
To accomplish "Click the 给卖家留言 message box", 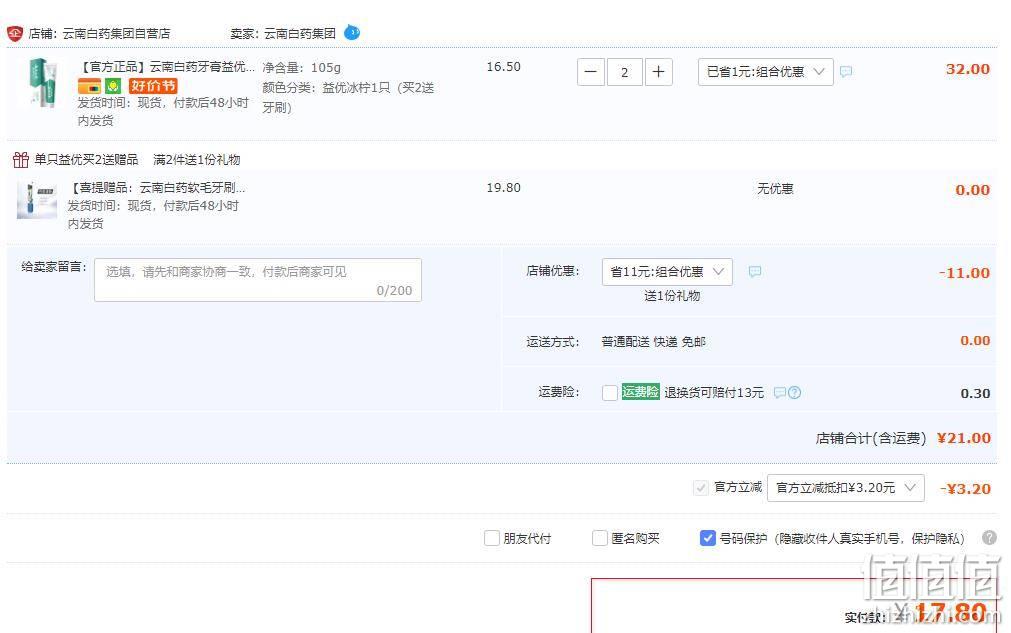I will point(258,280).
